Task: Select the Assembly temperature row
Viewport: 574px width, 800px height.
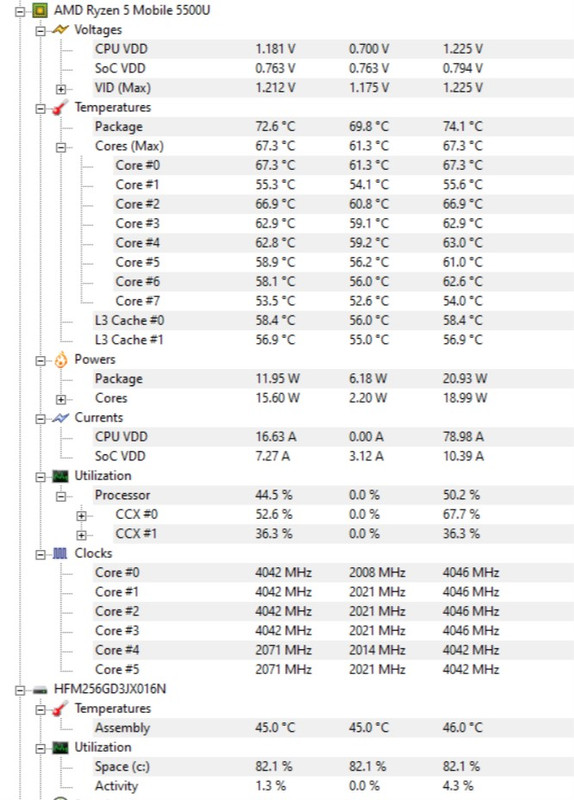Action: click(x=333, y=728)
